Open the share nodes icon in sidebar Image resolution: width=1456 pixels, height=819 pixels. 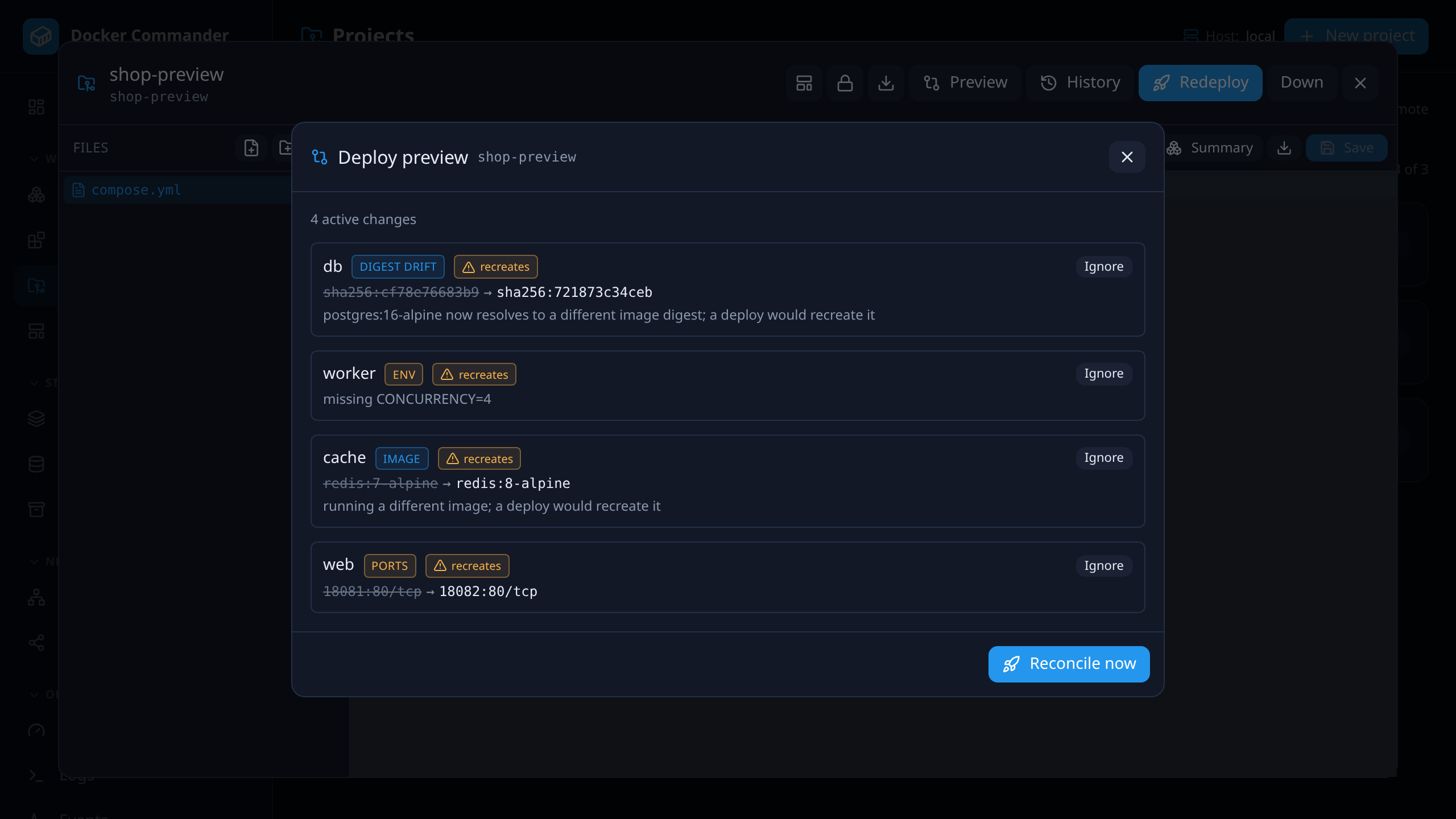(36, 643)
